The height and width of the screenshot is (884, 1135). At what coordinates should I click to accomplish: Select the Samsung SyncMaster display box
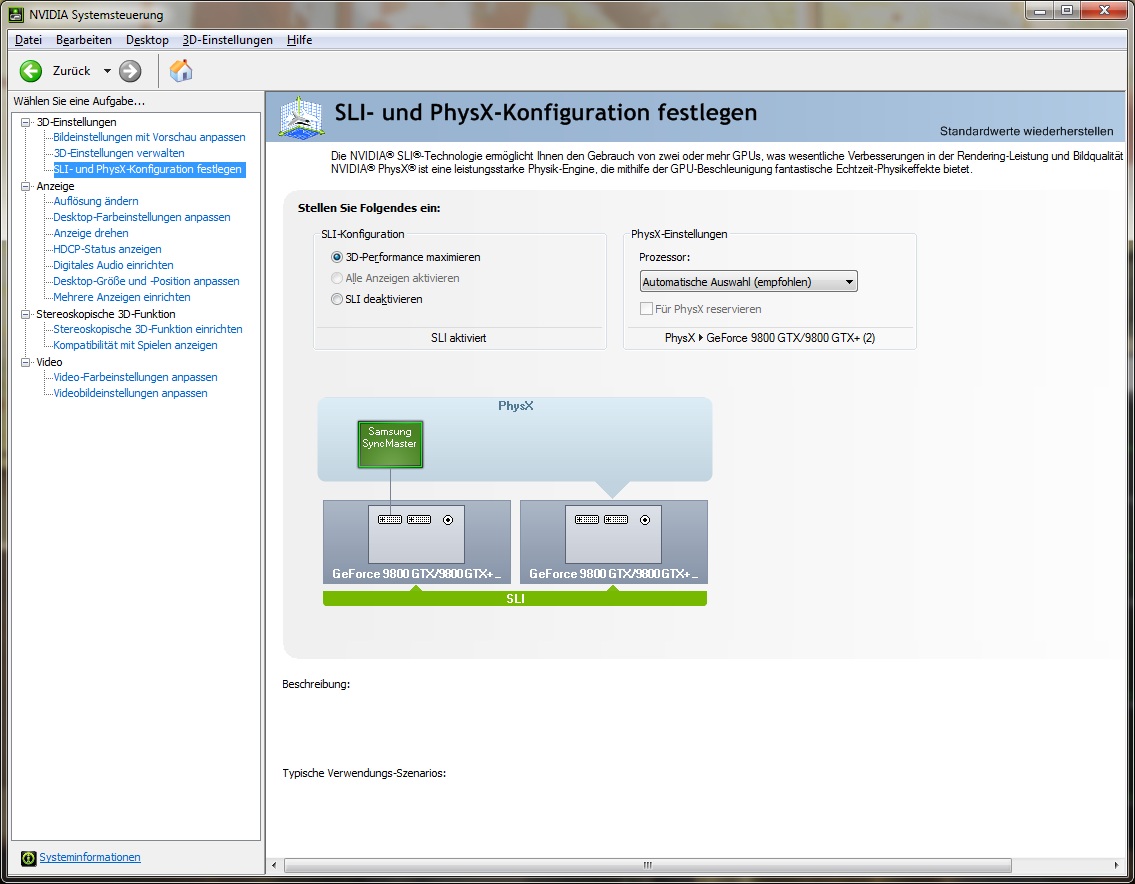tap(390, 444)
